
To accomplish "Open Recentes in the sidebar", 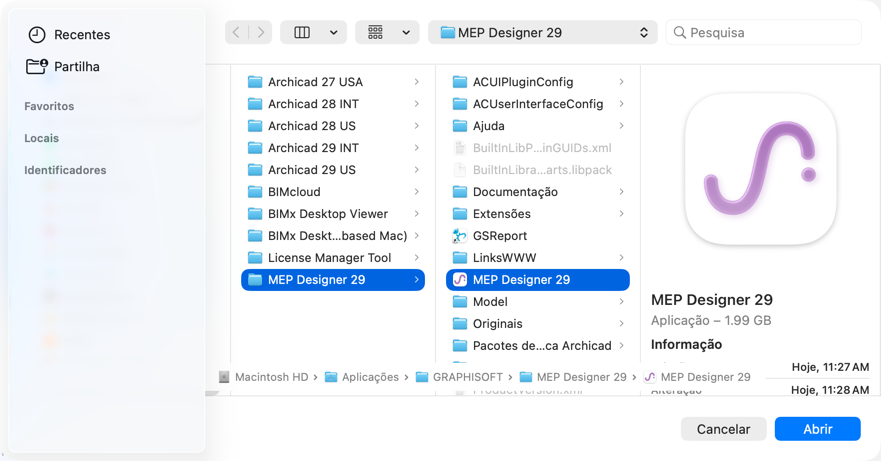I will coord(69,35).
